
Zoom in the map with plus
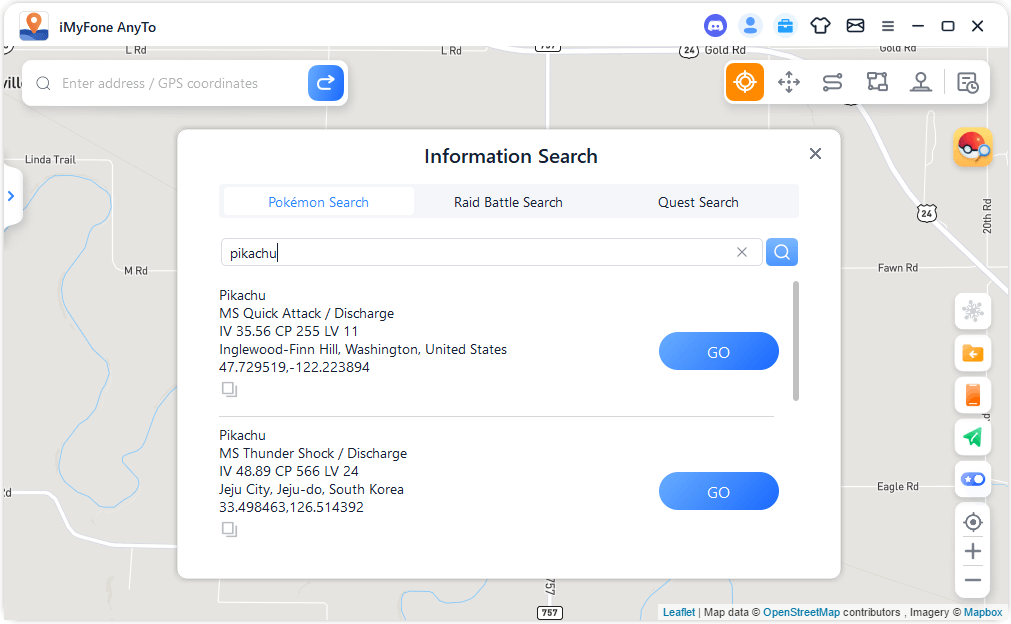(x=973, y=551)
